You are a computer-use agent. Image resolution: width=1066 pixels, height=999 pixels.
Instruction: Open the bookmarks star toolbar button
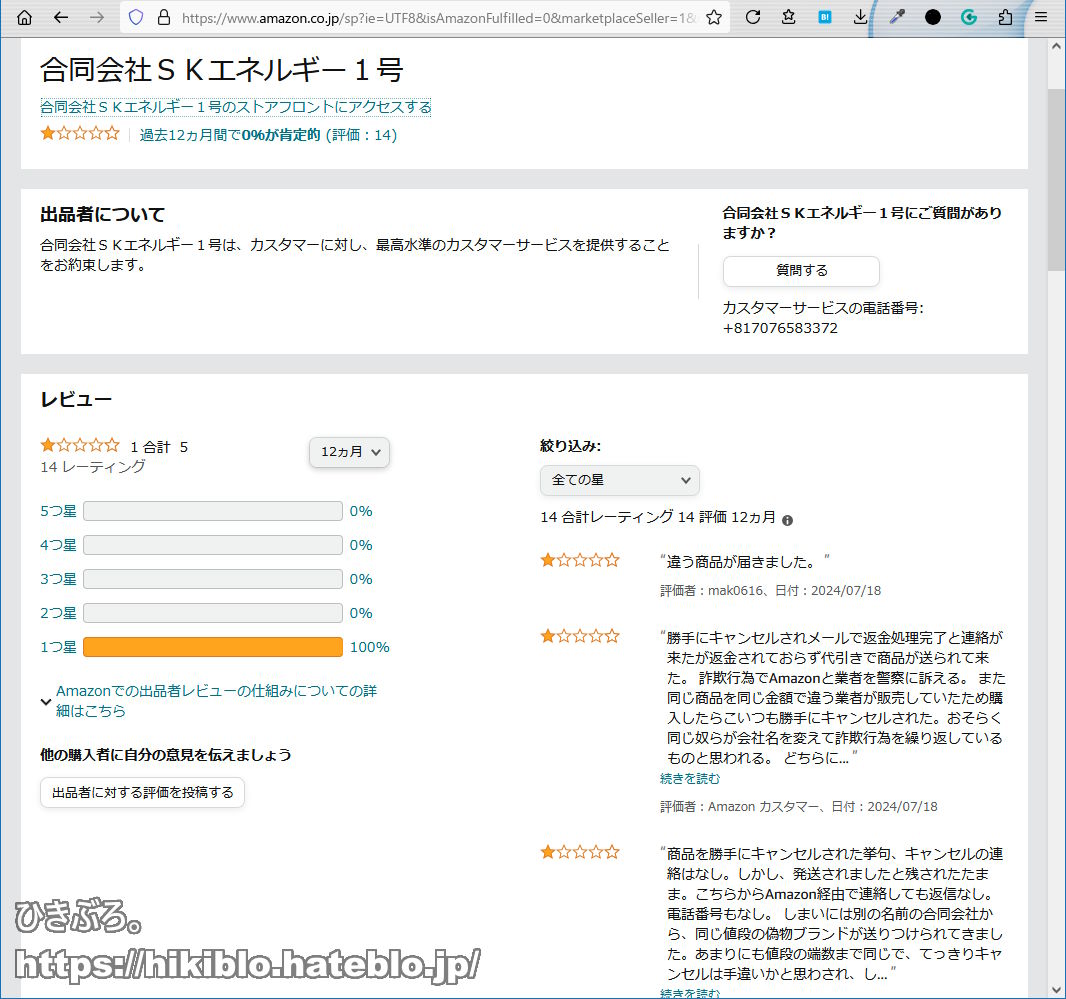pyautogui.click(x=789, y=18)
